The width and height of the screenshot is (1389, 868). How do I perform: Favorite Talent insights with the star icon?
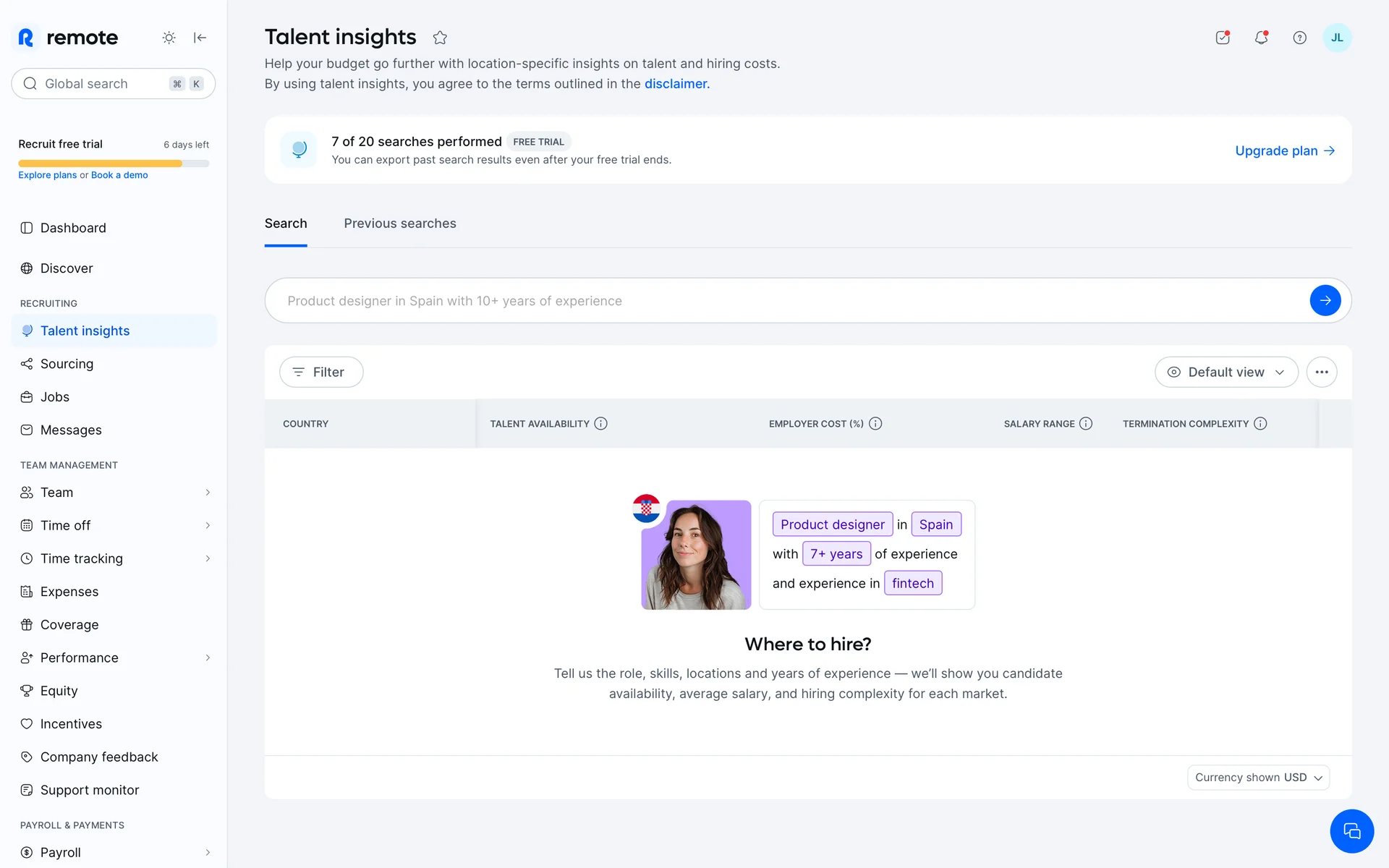click(440, 38)
